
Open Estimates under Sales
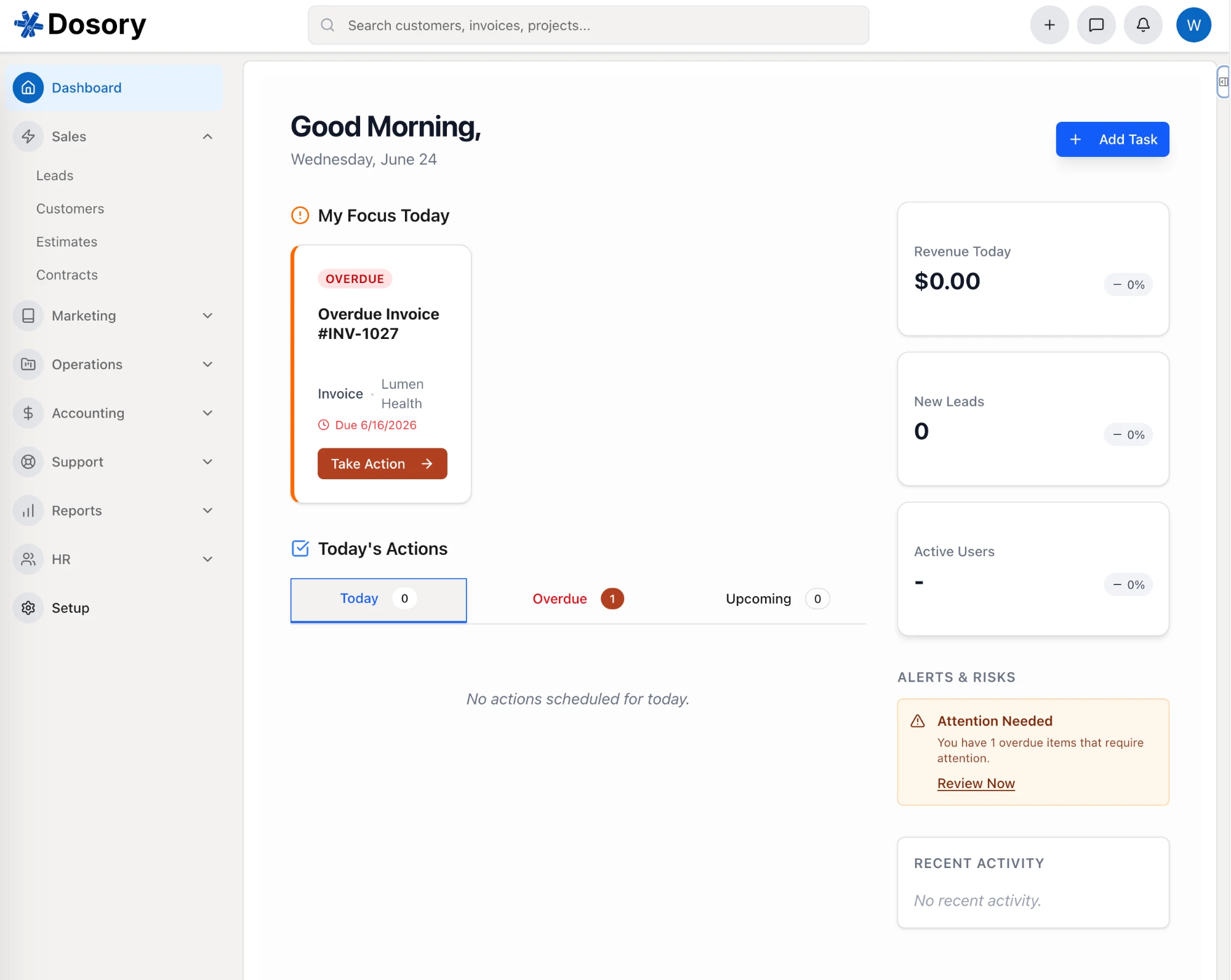pos(66,242)
